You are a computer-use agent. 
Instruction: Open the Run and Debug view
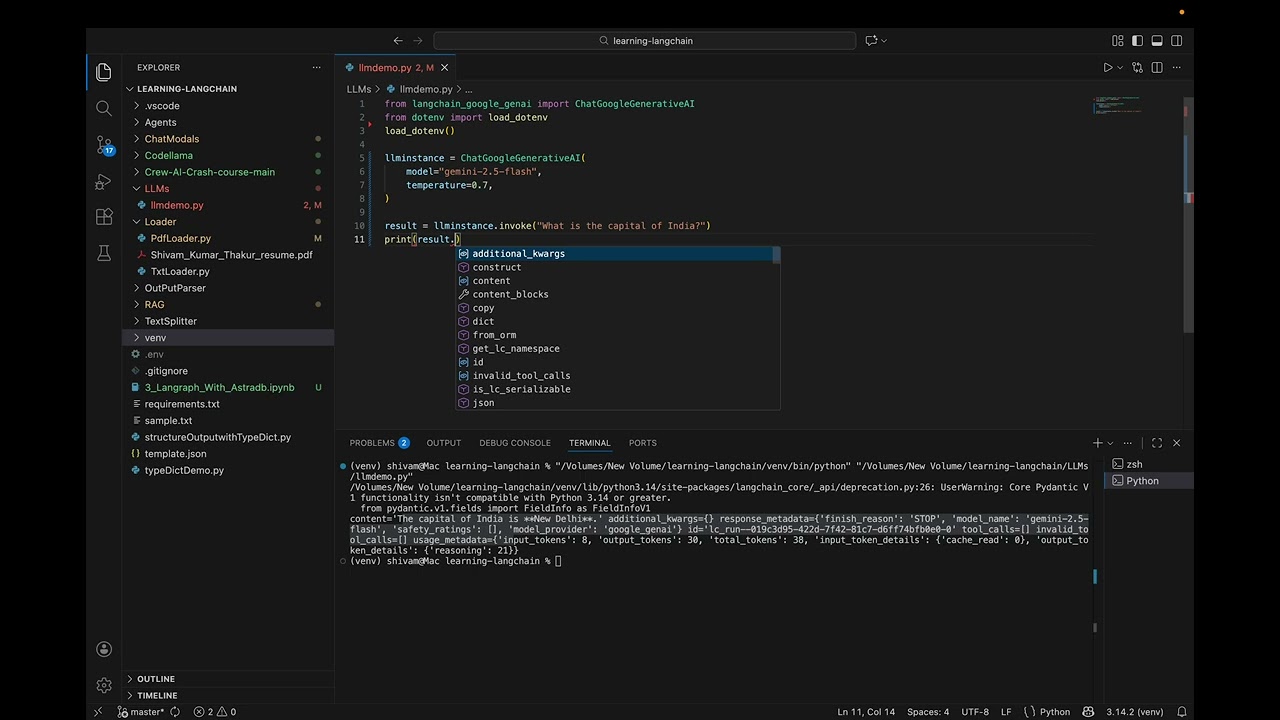(104, 181)
